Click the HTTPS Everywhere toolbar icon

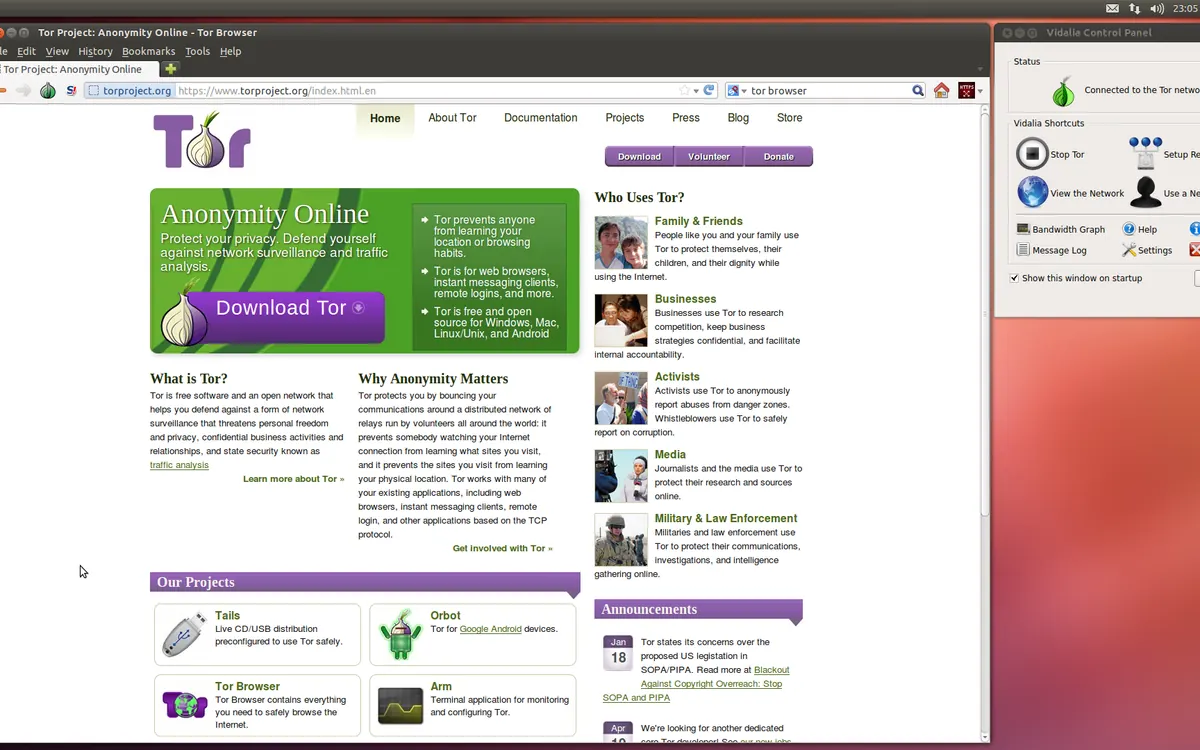[966, 90]
